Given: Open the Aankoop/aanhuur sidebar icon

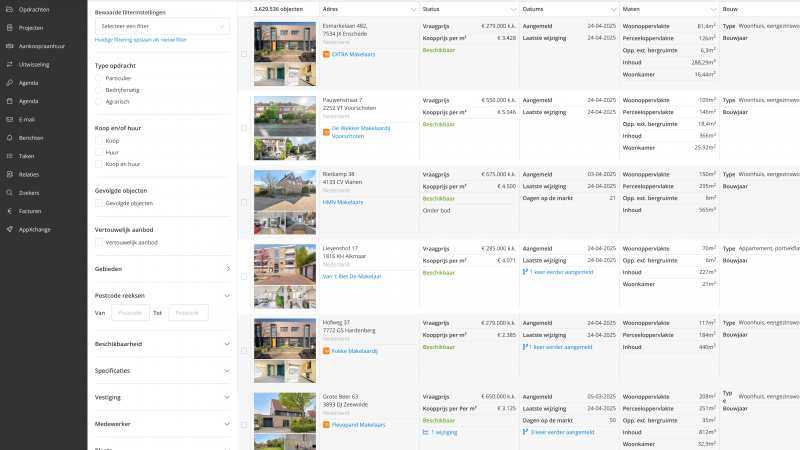Looking at the screenshot, I should [9, 46].
